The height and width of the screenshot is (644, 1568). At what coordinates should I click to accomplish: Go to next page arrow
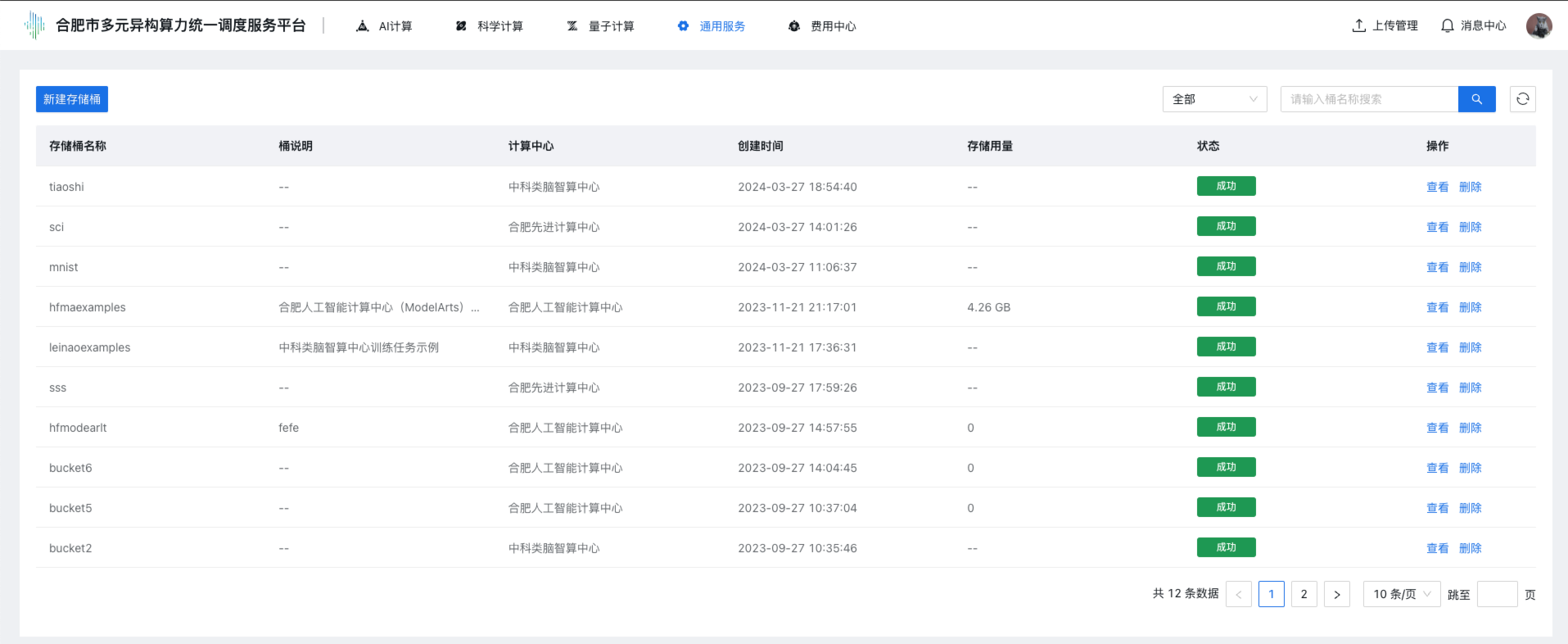tap(1336, 594)
